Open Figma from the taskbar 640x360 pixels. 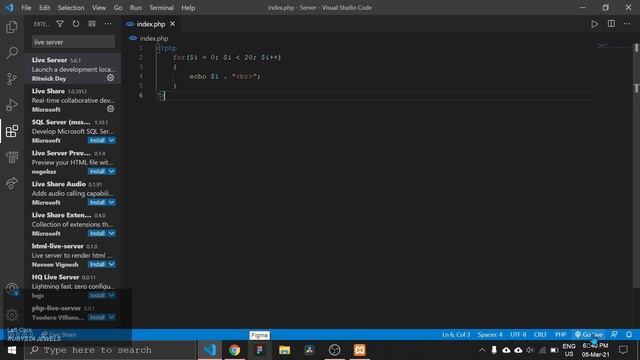click(260, 350)
